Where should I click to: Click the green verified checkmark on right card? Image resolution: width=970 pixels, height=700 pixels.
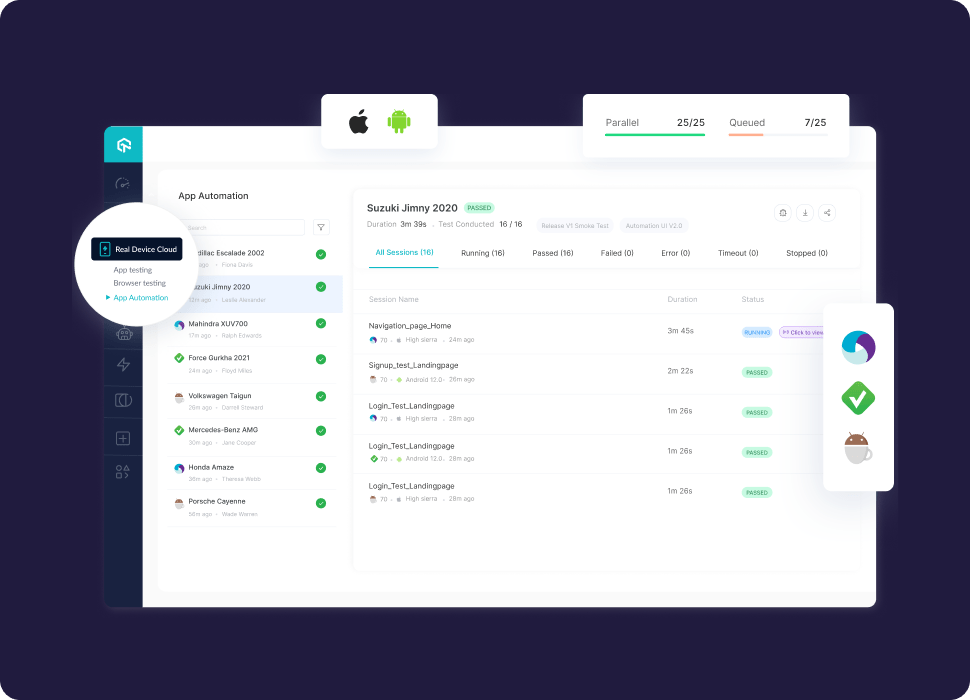pyautogui.click(x=858, y=398)
